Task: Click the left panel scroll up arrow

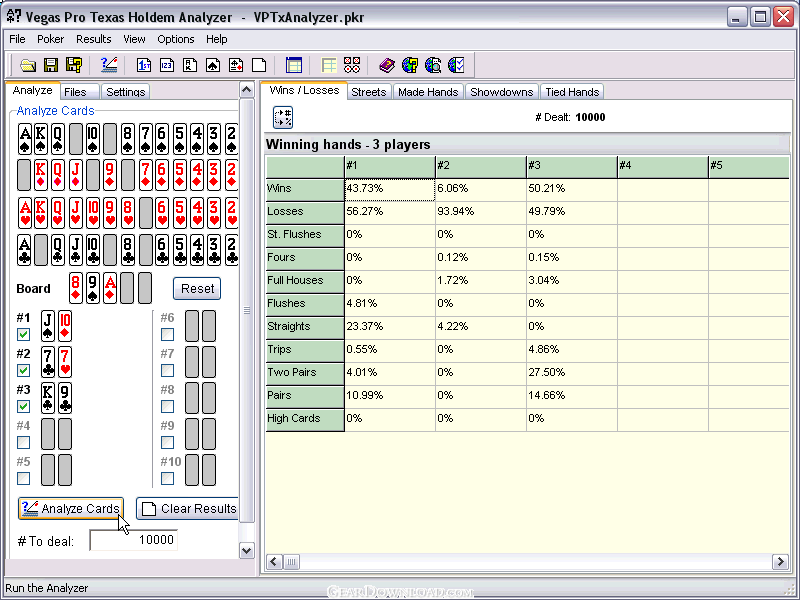Action: [x=246, y=90]
